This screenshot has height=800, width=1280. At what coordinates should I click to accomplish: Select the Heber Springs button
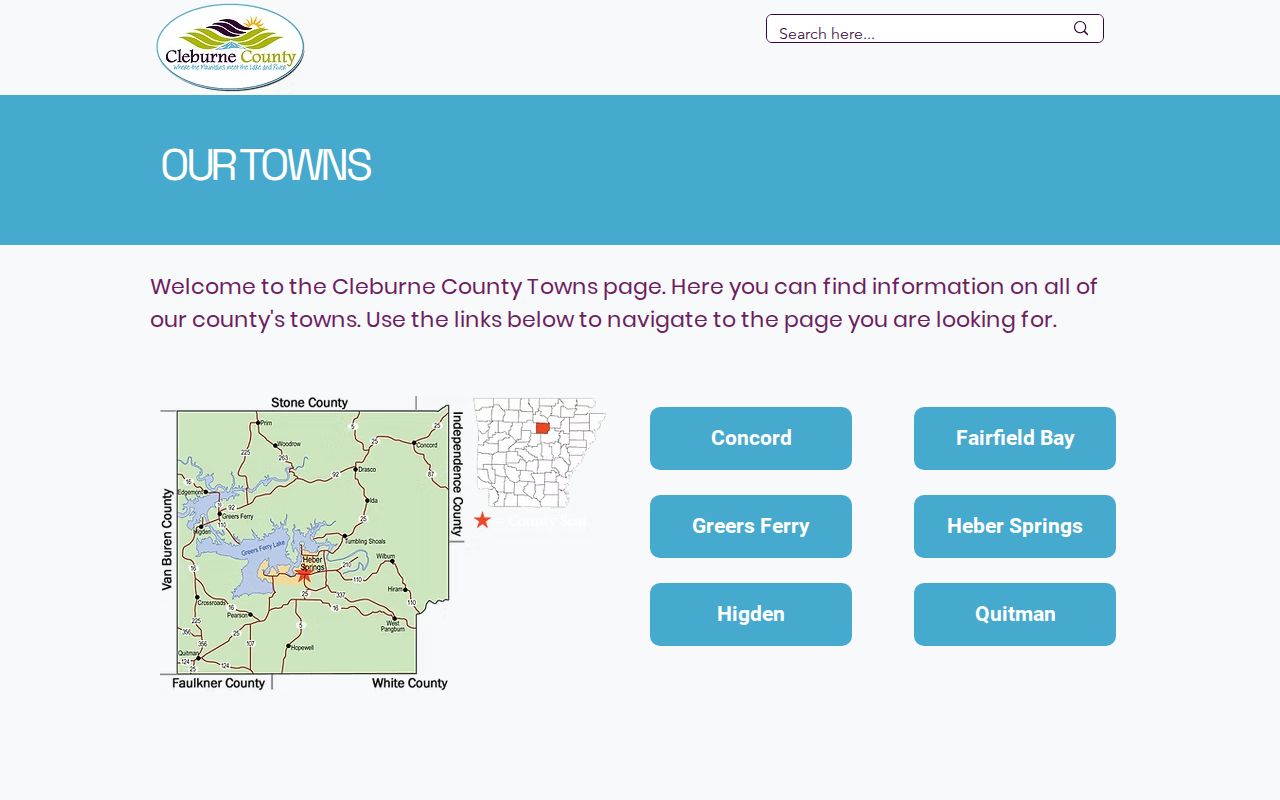coord(1015,526)
